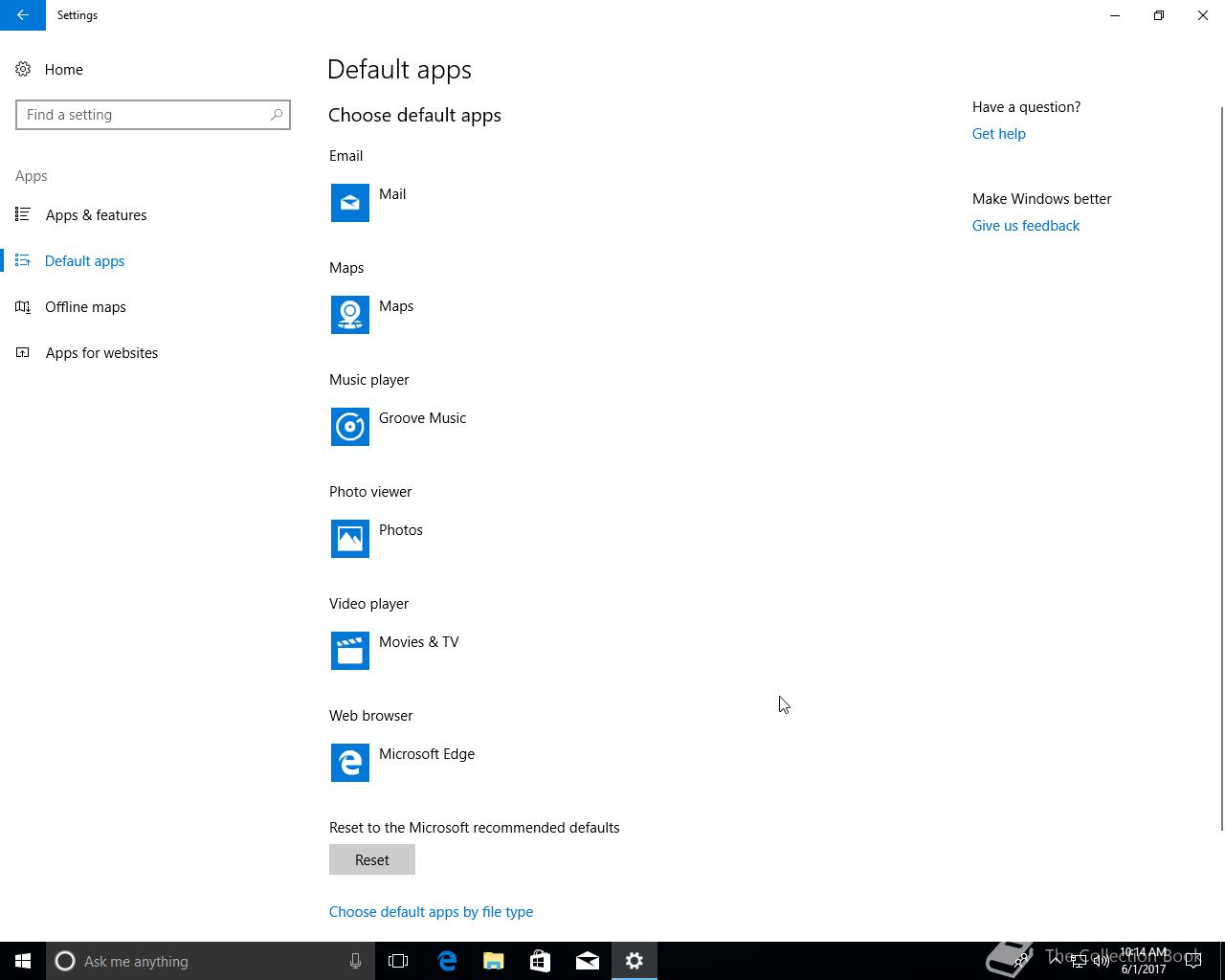Change default browser Microsoft Edge

[x=427, y=754]
